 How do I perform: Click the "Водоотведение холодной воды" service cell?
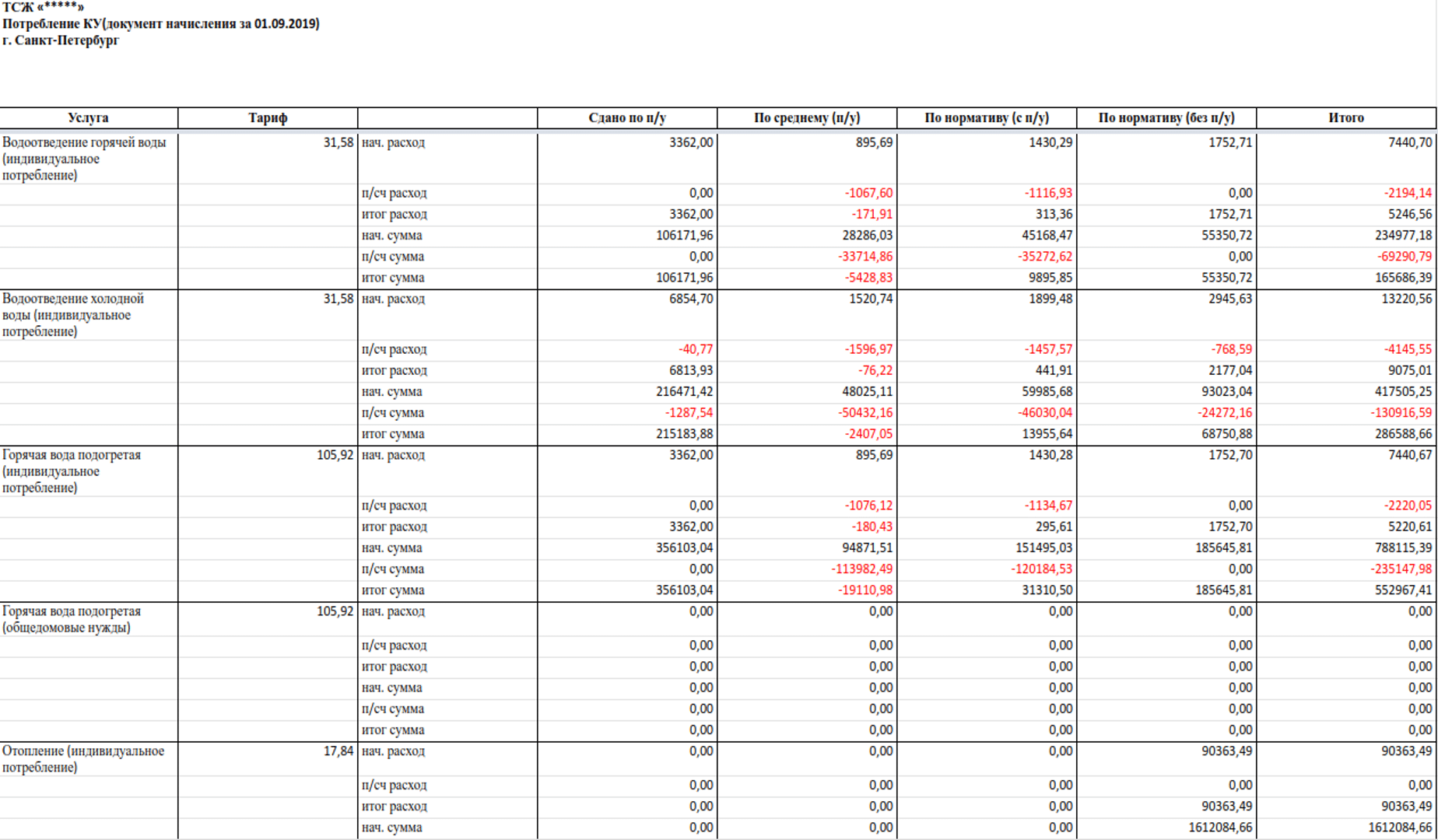(x=73, y=315)
